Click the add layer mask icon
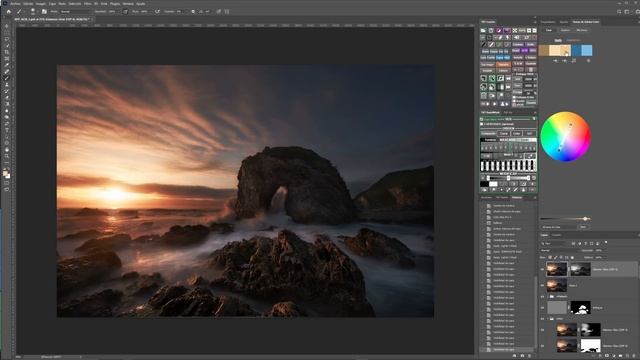 pos(607,356)
